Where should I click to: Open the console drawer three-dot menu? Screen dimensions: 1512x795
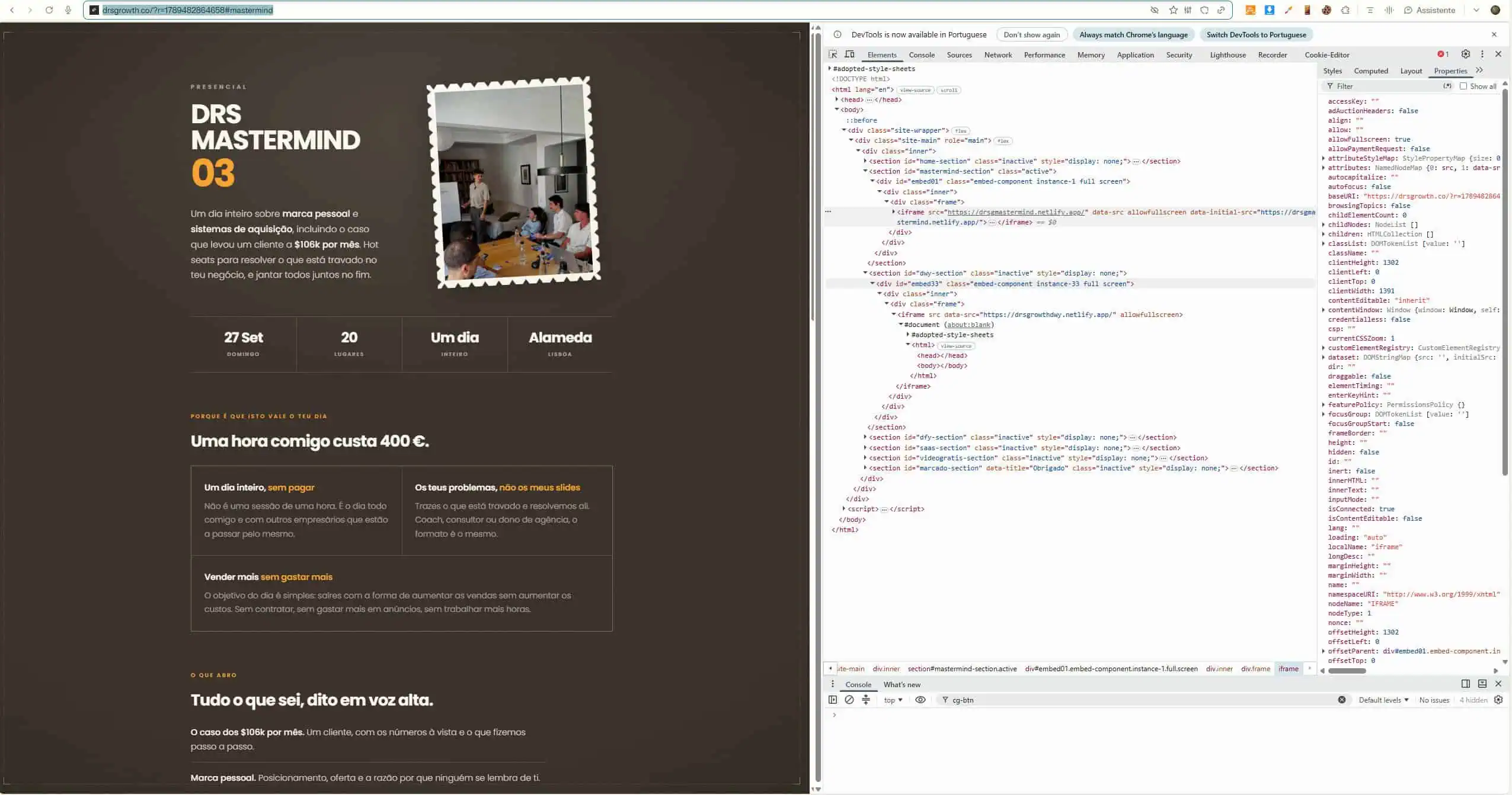(x=832, y=684)
